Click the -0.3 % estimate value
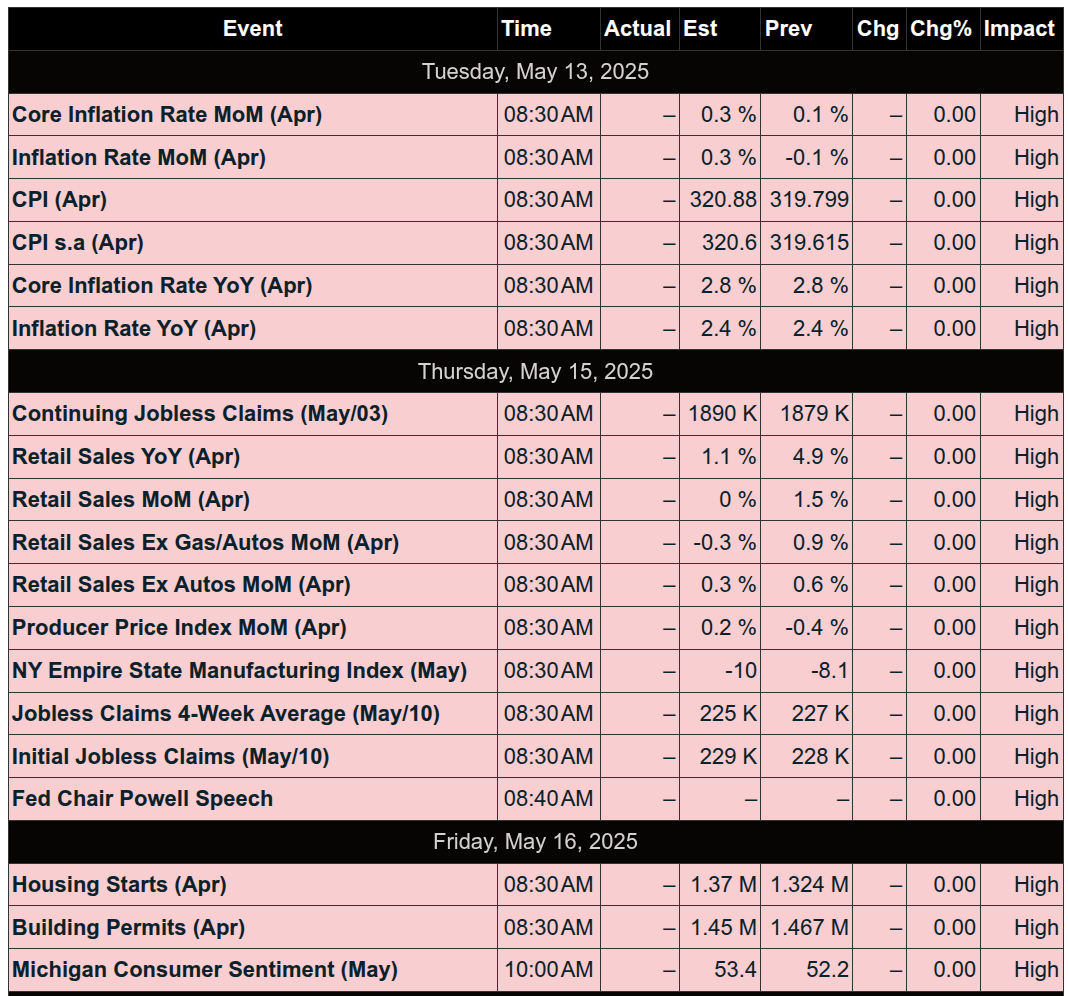 pyautogui.click(x=725, y=542)
